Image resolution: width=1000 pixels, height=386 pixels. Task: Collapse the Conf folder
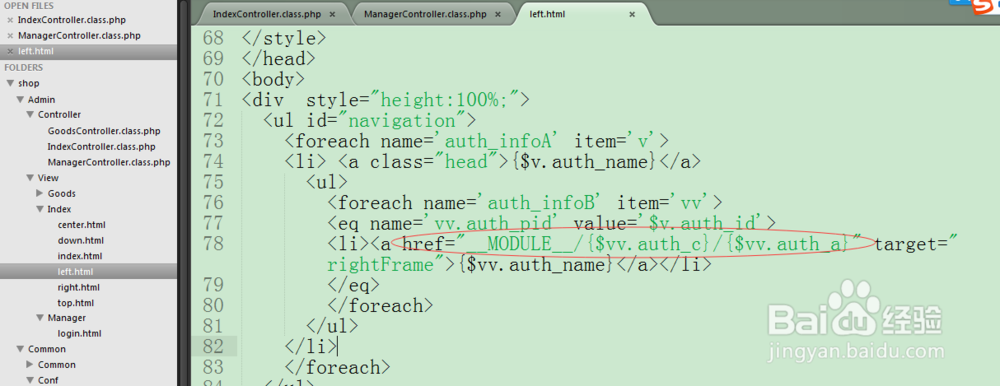click(31, 380)
